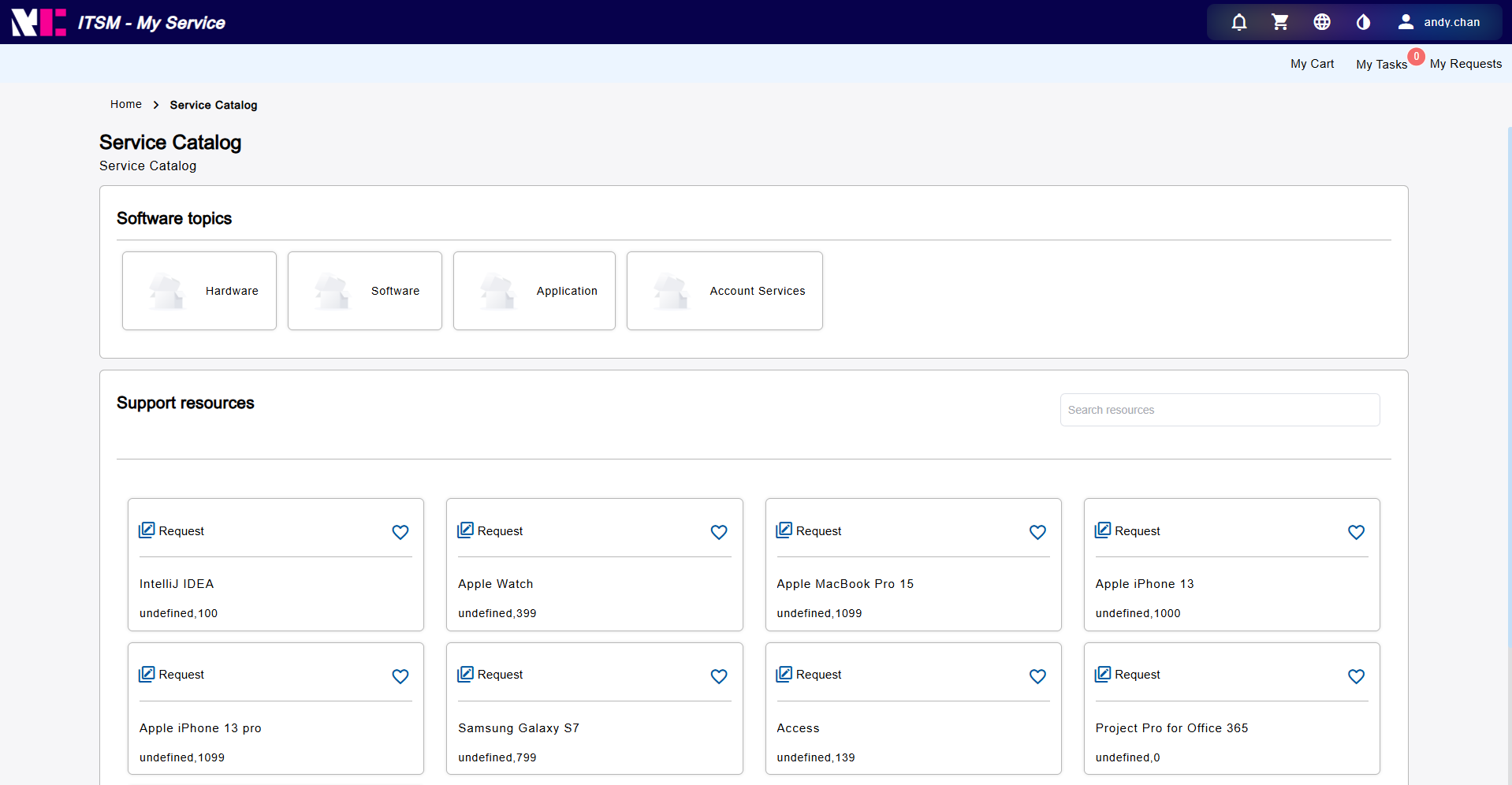
Task: Open the Apple MacBook Pro 15 title
Action: click(845, 584)
